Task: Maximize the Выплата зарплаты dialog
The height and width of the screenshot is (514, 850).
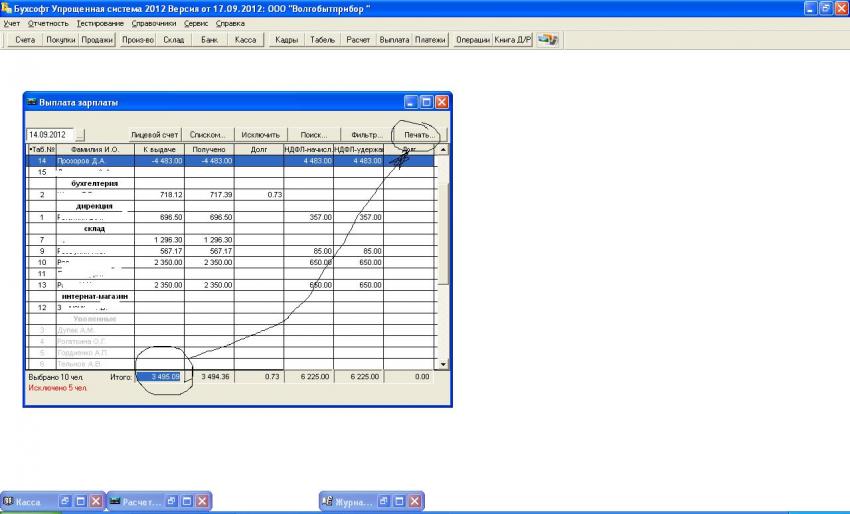Action: tap(426, 102)
